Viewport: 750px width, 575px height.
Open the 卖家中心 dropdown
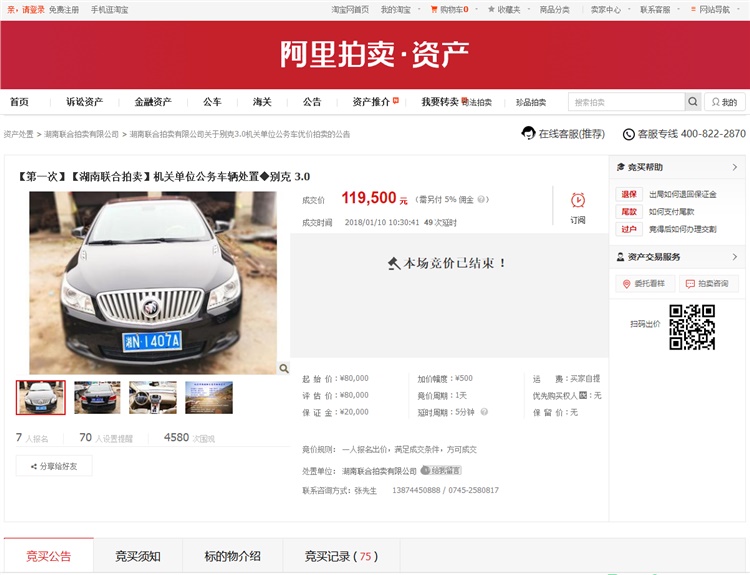610,10
